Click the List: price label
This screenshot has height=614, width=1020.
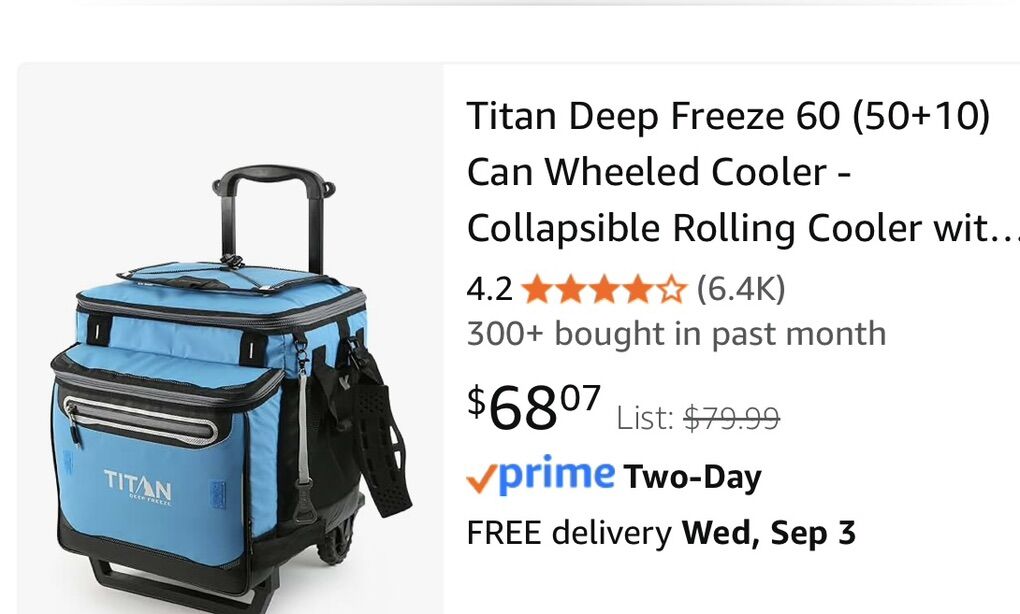(645, 418)
